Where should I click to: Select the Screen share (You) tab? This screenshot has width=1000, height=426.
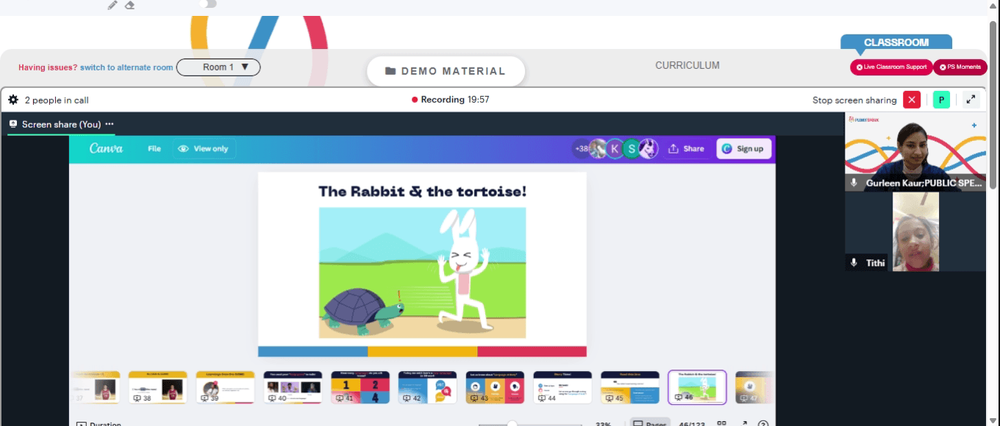[61, 124]
